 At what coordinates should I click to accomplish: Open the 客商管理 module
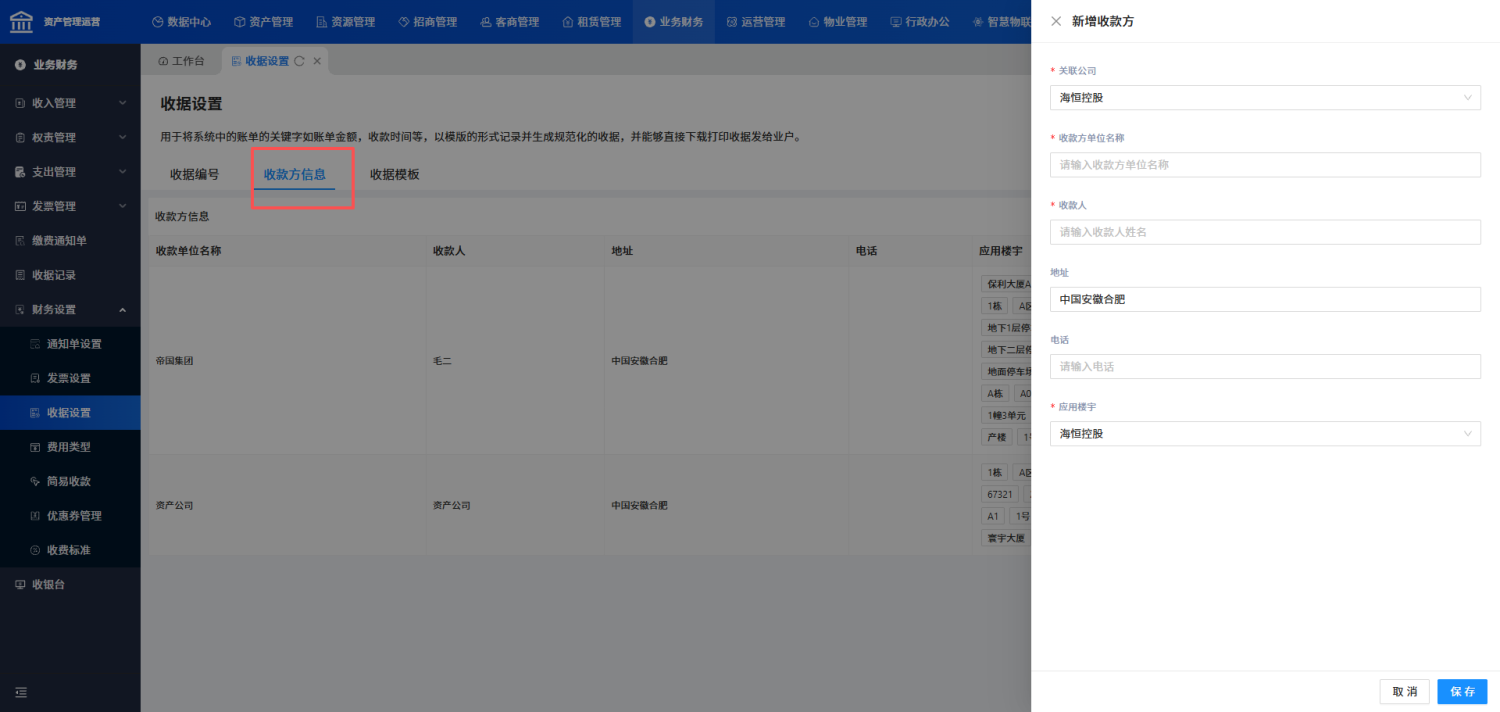pyautogui.click(x=509, y=22)
